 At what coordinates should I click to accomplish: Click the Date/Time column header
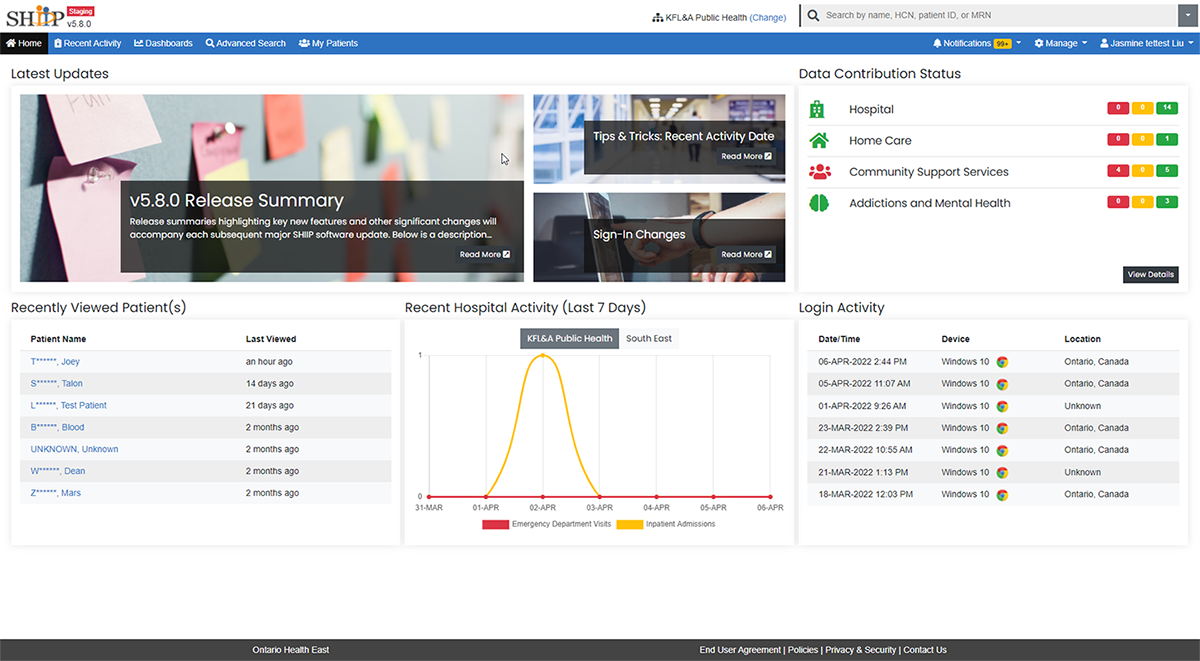click(838, 339)
